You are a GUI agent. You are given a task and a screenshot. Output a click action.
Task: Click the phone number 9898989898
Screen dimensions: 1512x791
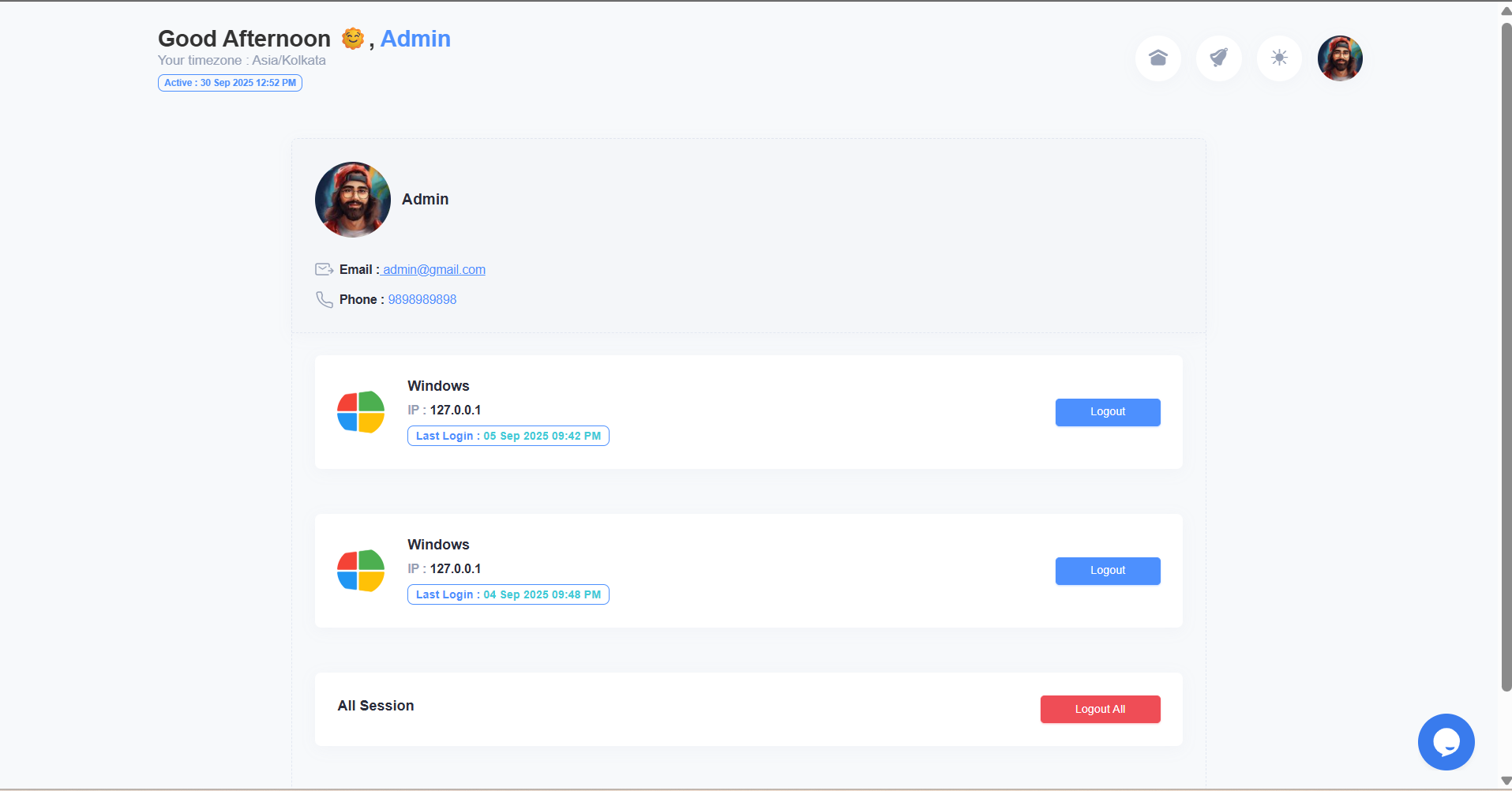pyautogui.click(x=422, y=300)
